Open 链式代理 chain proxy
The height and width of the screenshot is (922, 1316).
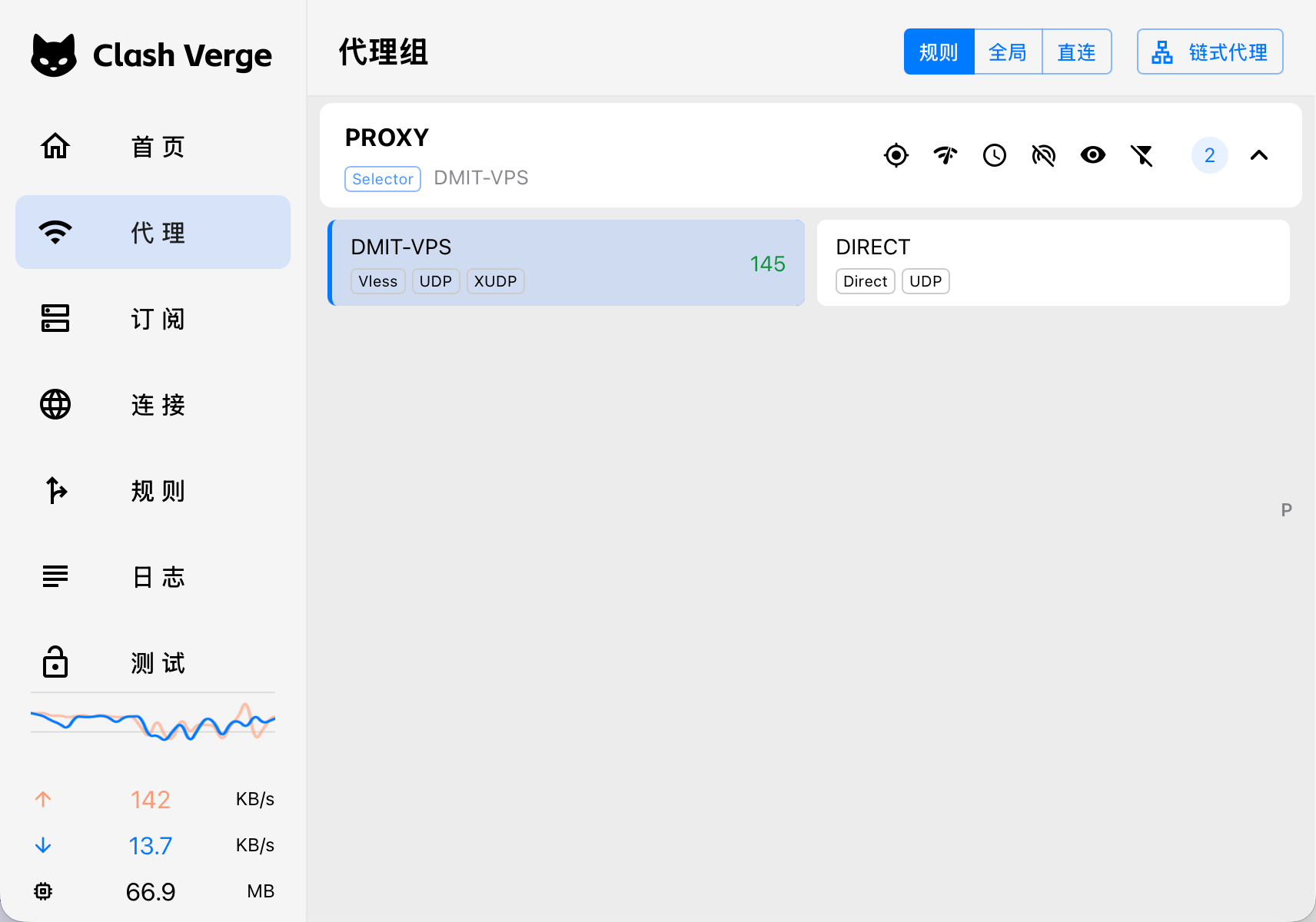point(1210,51)
